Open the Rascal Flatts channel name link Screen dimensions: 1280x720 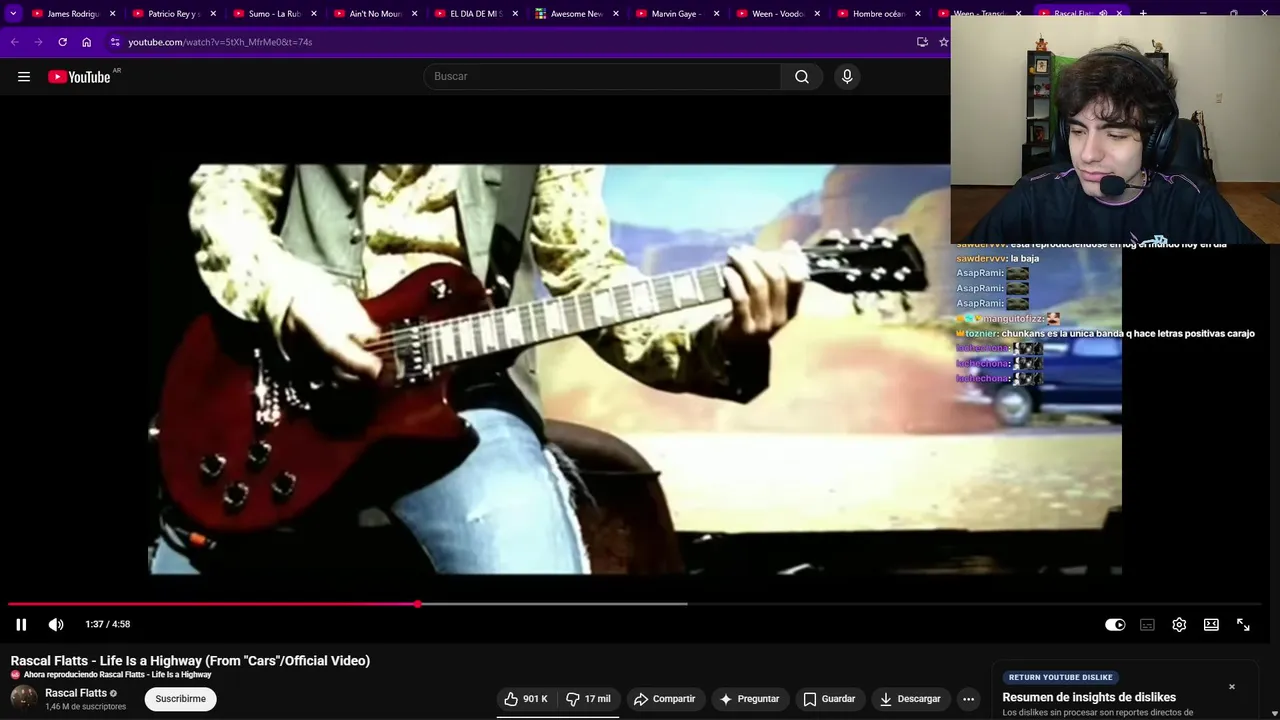[76, 693]
